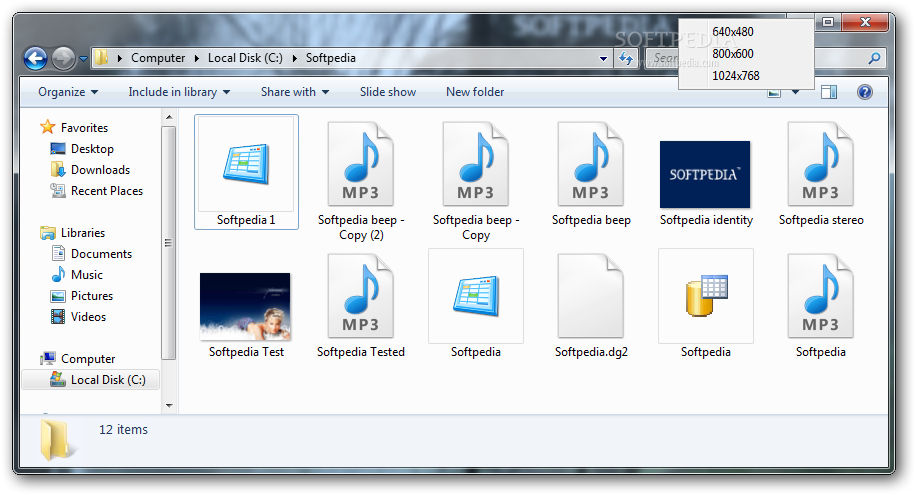
Task: Click the search magnifier icon
Action: (874, 58)
